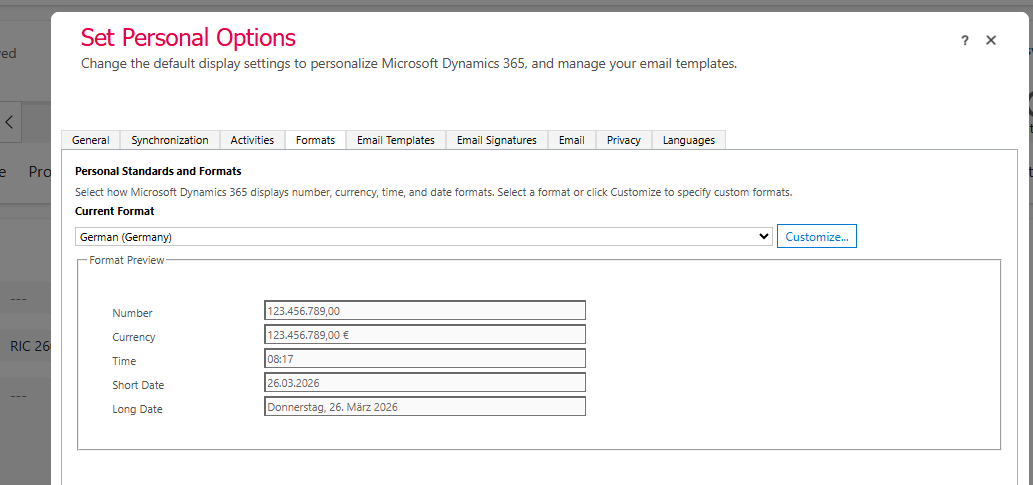Open the help question mark icon
Screen dimensions: 1033x485
pyautogui.click(x=964, y=41)
